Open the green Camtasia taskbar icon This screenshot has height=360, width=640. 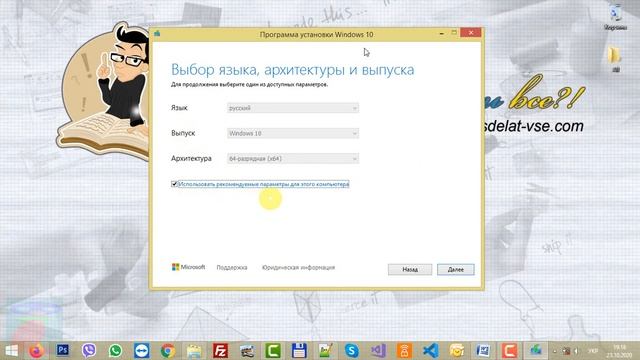(273, 351)
